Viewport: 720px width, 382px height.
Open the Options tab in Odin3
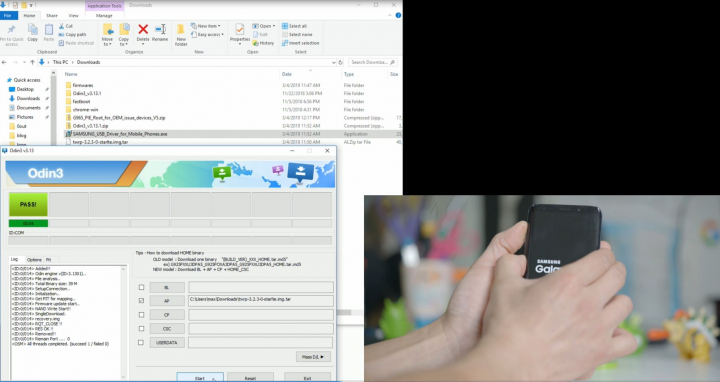[x=34, y=260]
